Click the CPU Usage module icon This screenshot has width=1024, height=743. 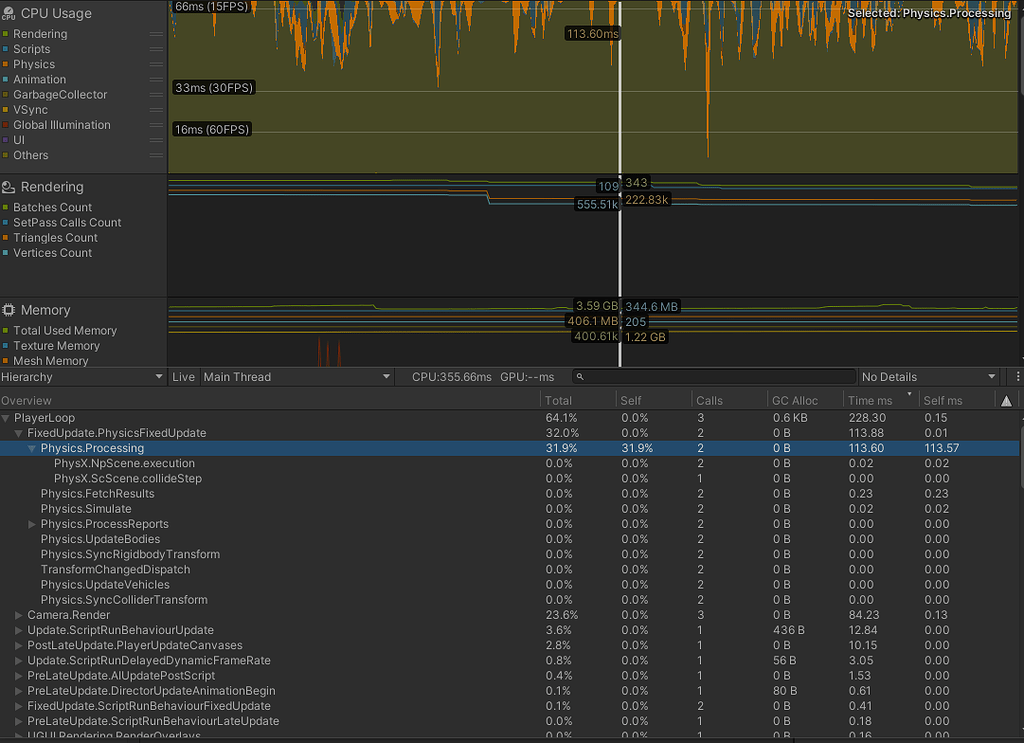click(x=8, y=13)
